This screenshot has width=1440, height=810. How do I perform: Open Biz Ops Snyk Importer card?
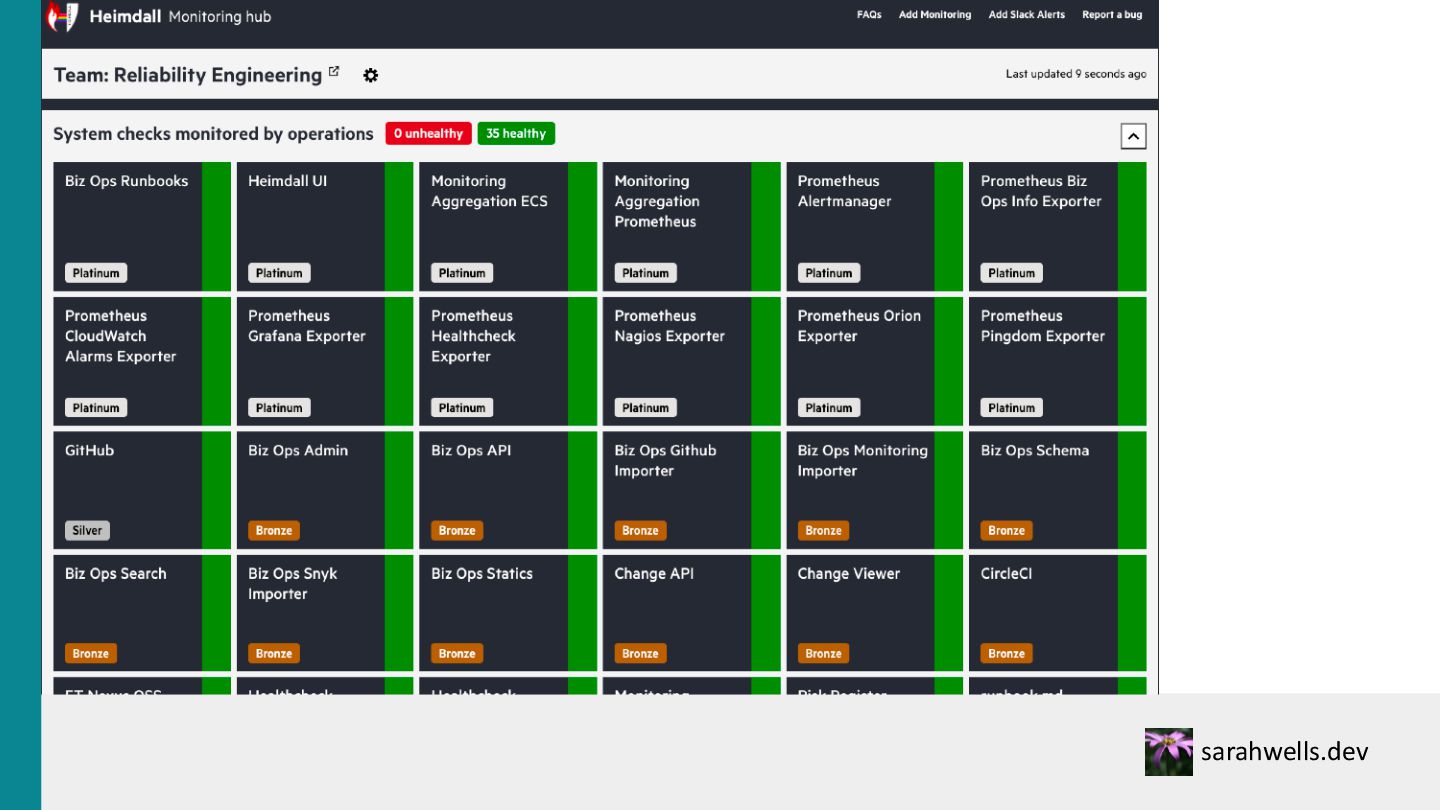click(x=325, y=613)
